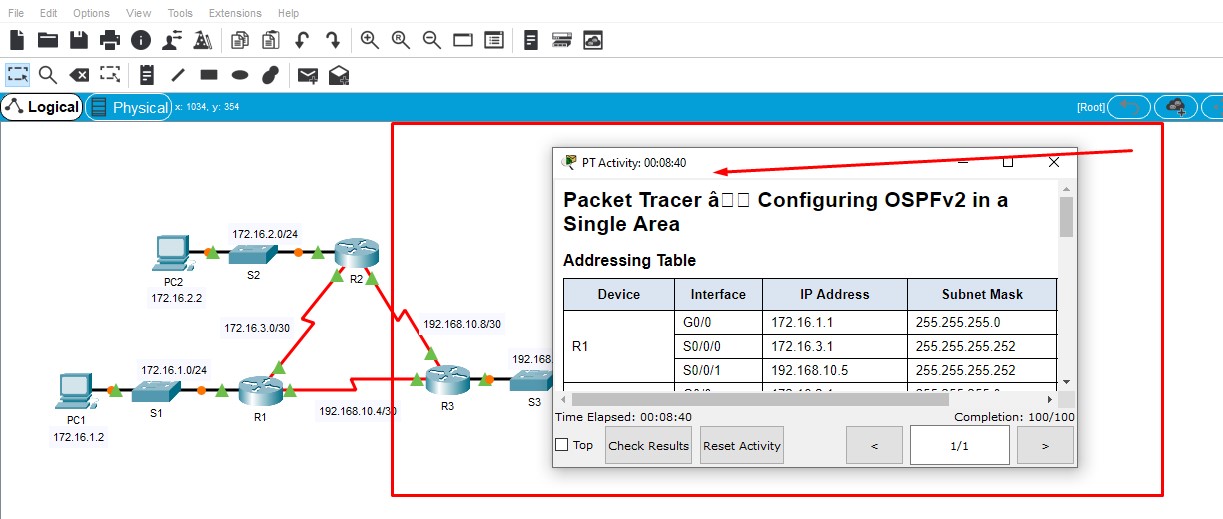Select switch S1 in the topology
Viewport: 1223px width, 519px height.
tap(156, 391)
